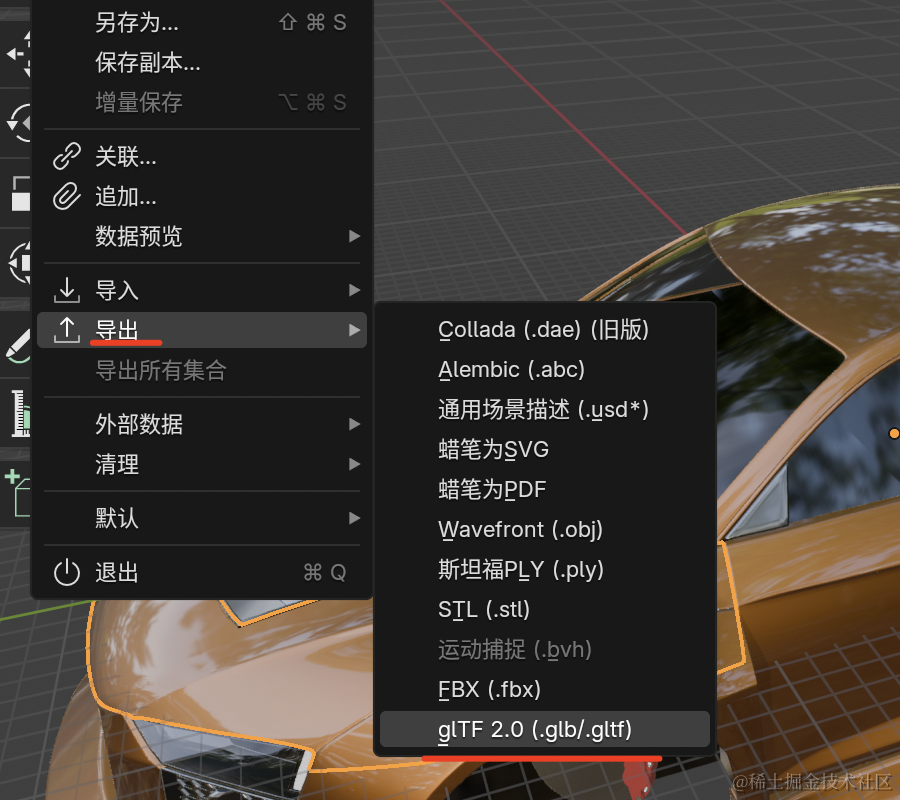Viewport: 900px width, 800px height.
Task: Export as FBX (.fbx)
Action: pyautogui.click(x=545, y=689)
